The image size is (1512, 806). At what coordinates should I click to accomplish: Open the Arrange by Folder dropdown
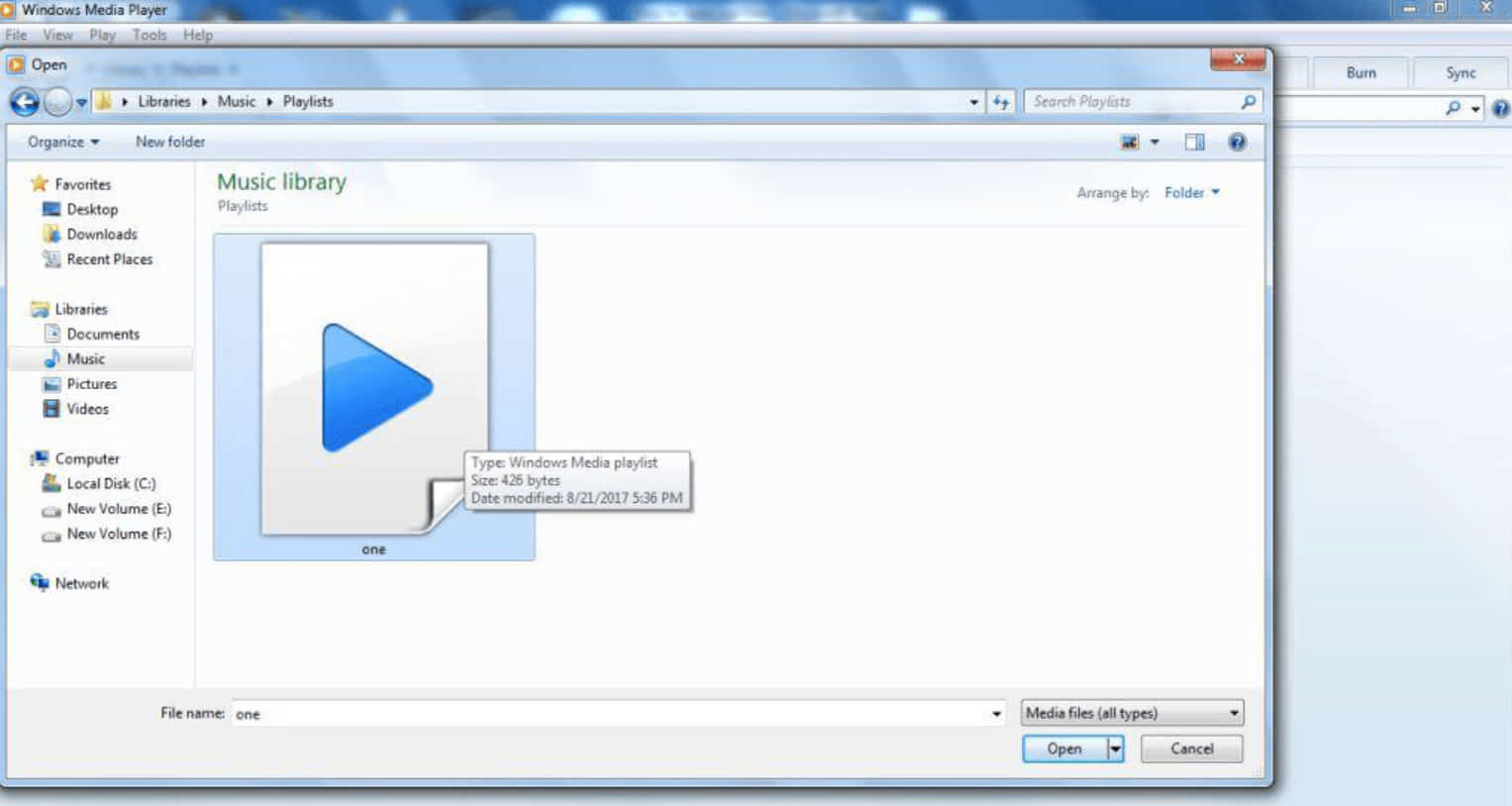pos(1192,192)
